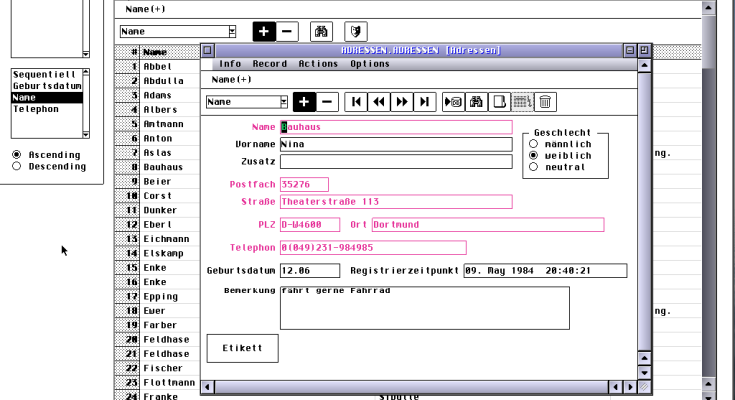Open the Name dropdown in the form toolbar
This screenshot has height=400, width=735.
point(284,101)
